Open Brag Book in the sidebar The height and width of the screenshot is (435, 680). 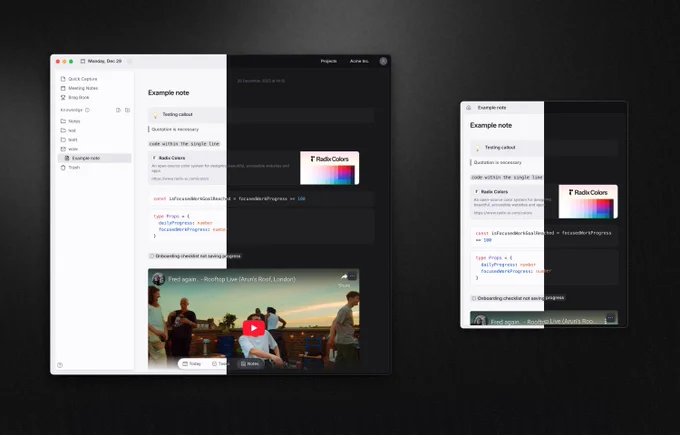tap(75, 98)
